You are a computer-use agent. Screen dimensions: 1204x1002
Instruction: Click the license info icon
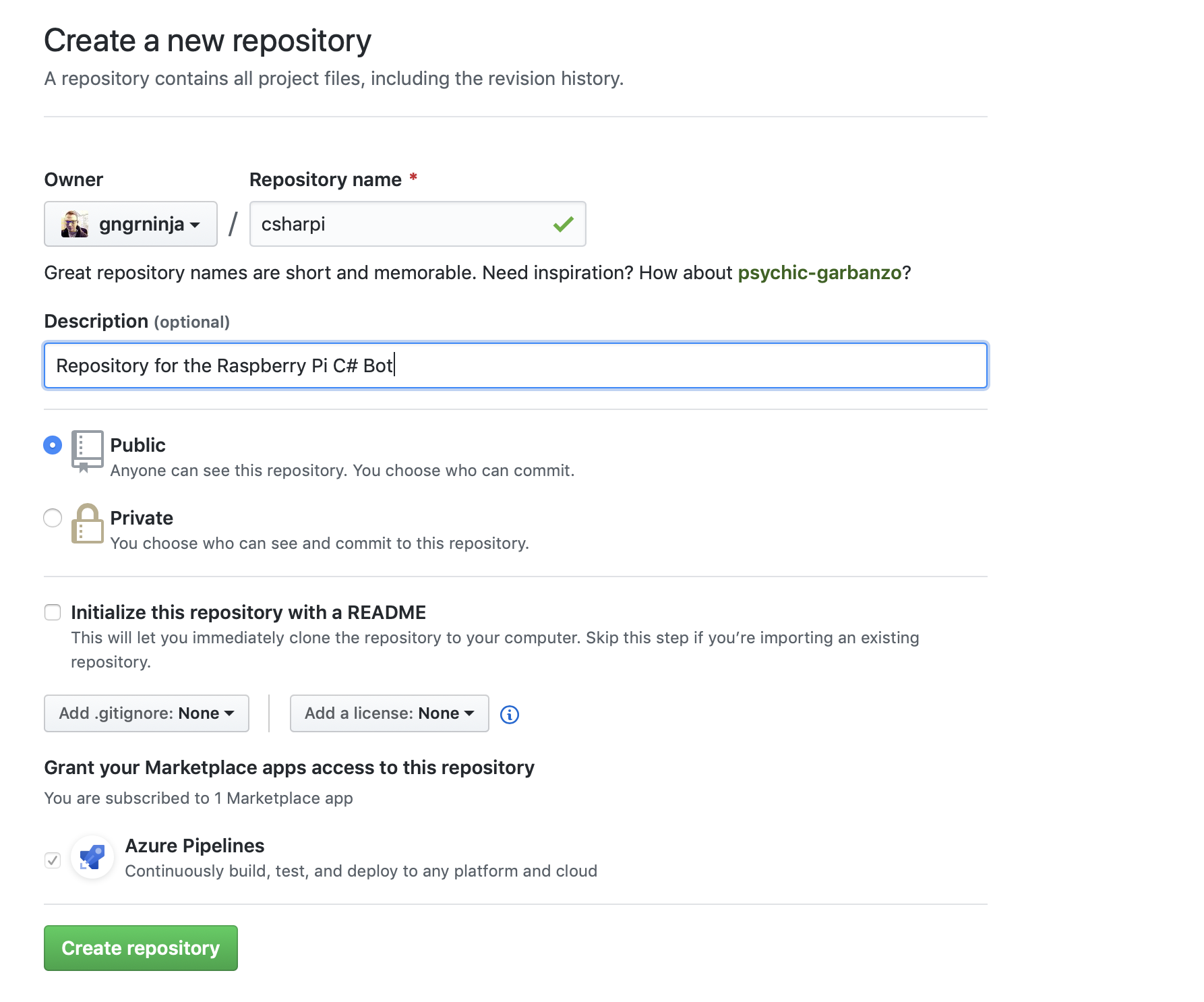(x=510, y=714)
